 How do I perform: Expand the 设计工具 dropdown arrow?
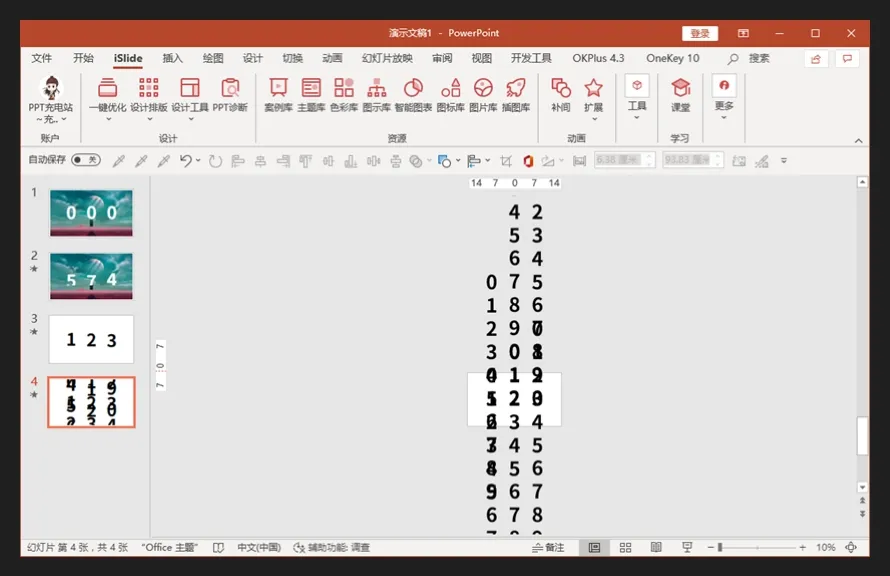pyautogui.click(x=191, y=119)
